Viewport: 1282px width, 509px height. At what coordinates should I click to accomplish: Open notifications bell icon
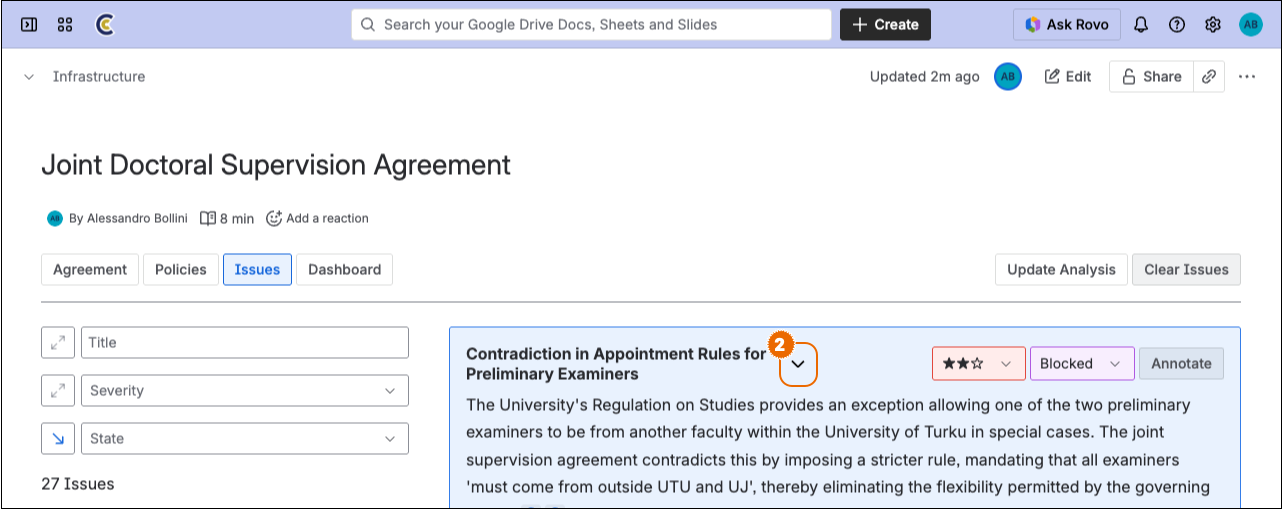(x=1141, y=24)
